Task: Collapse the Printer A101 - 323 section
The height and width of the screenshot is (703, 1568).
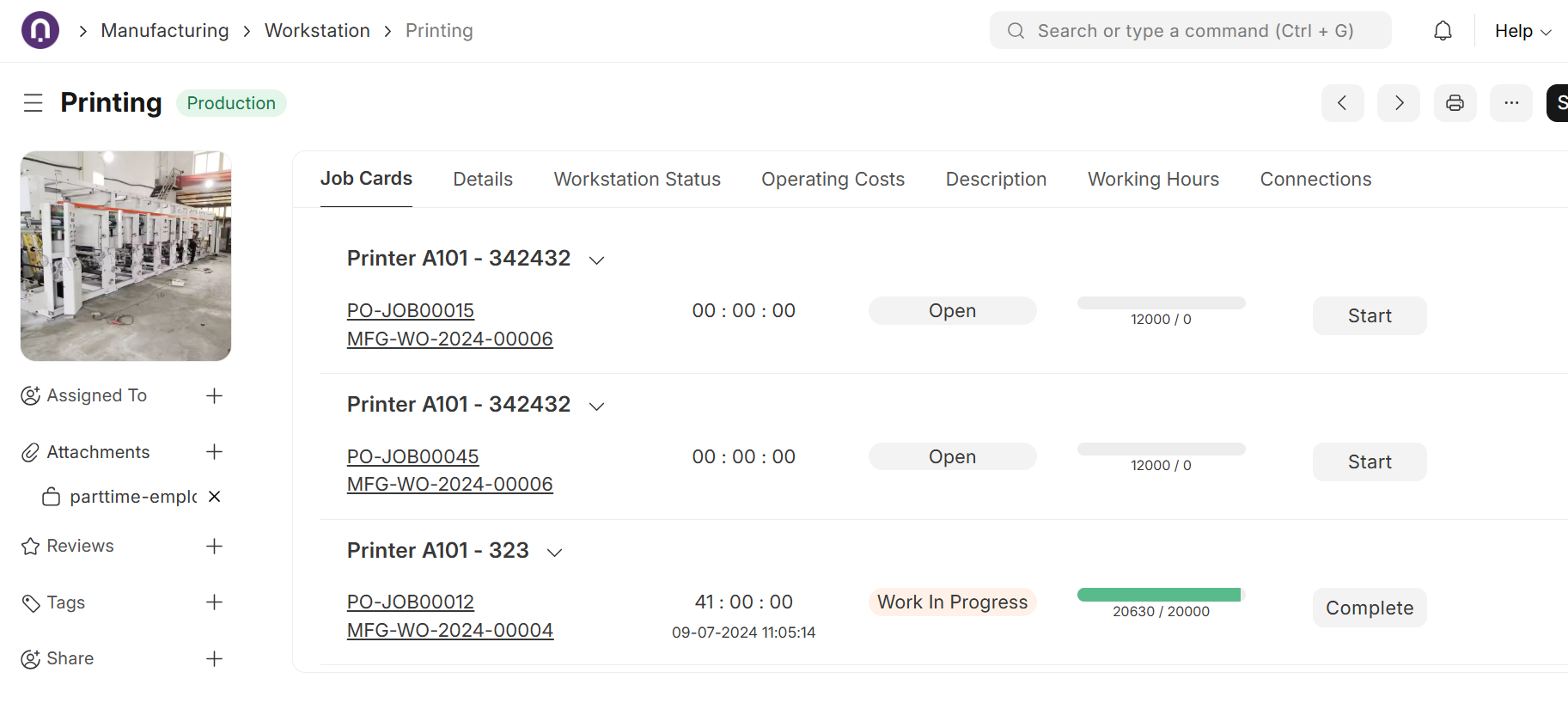Action: point(555,553)
